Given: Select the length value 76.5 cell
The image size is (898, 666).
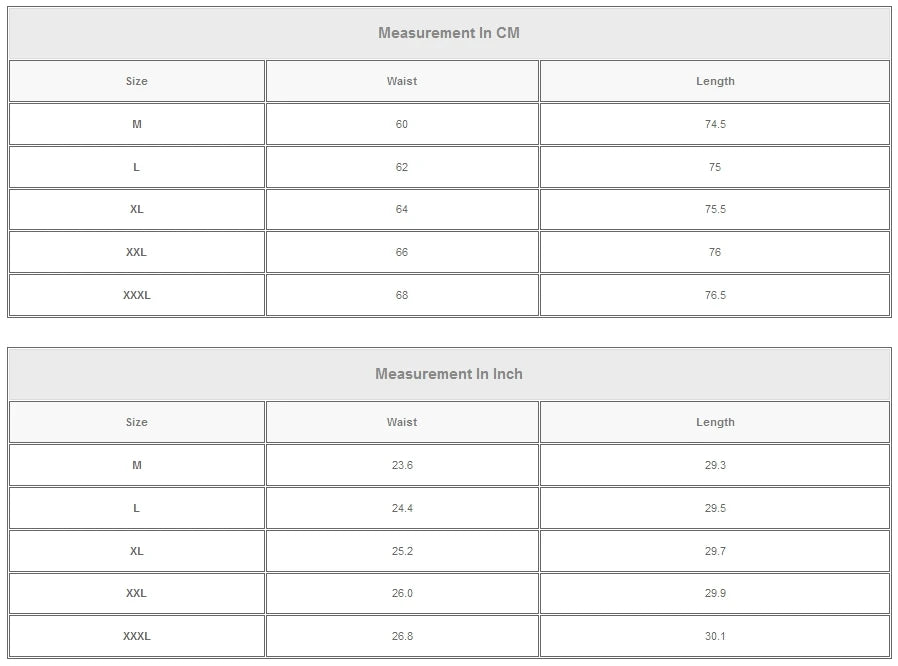Looking at the screenshot, I should click(x=715, y=295).
